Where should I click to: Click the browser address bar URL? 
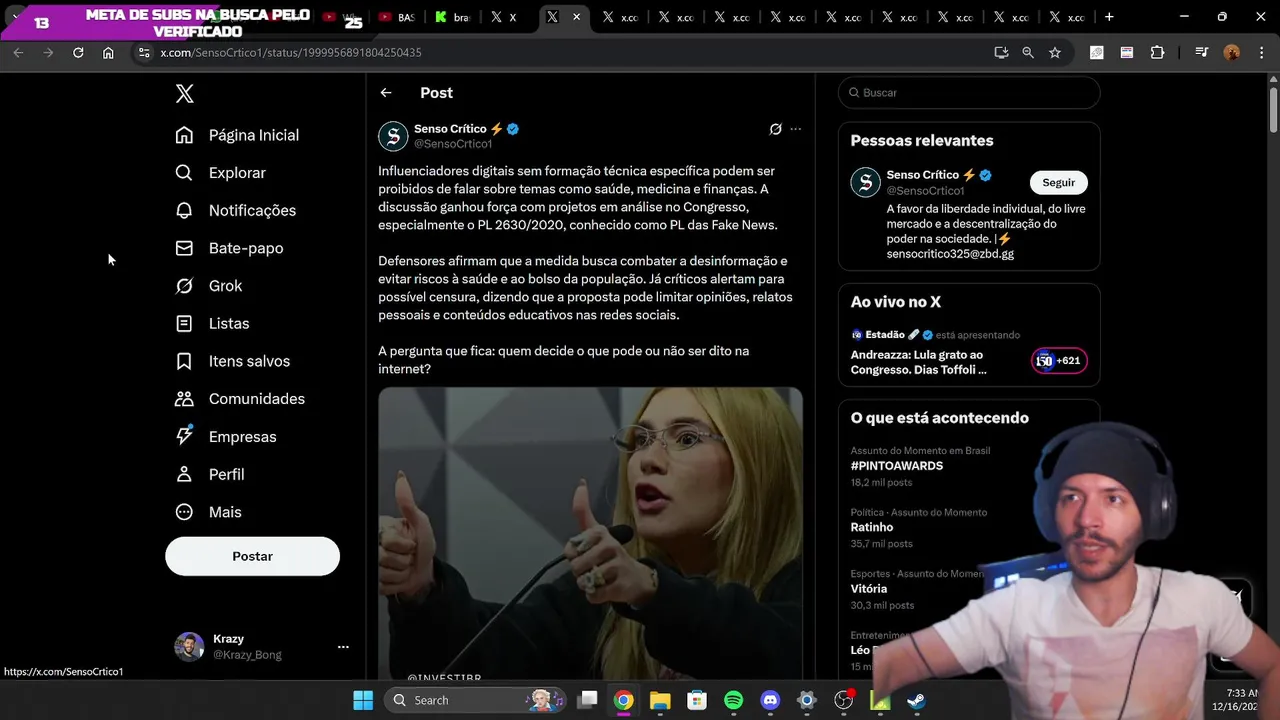point(291,52)
